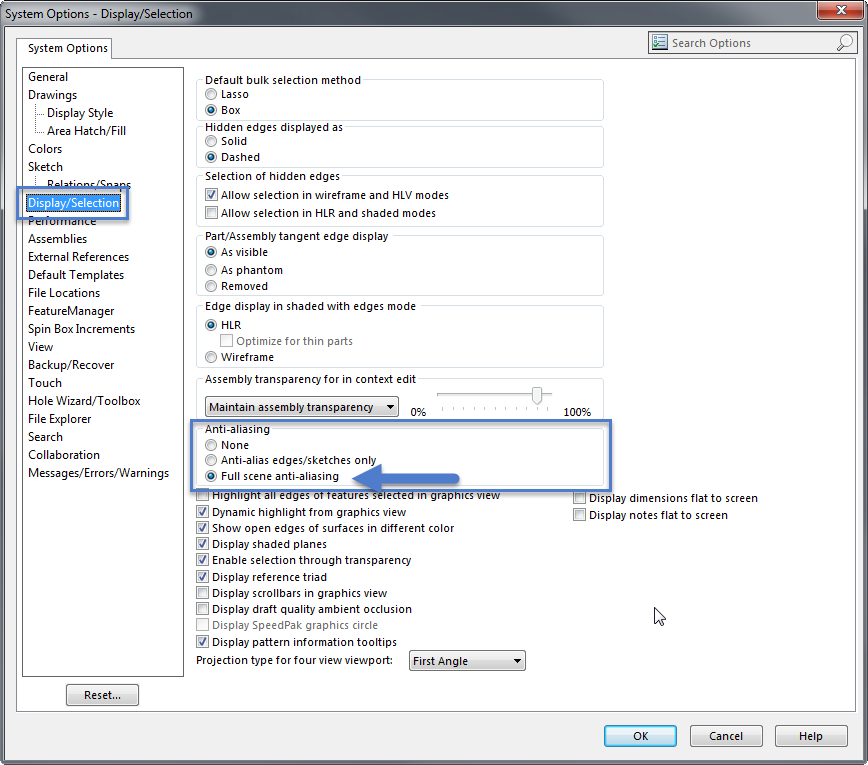Go to Hole Wizard/Toolbox settings
The image size is (868, 765).
coord(83,400)
